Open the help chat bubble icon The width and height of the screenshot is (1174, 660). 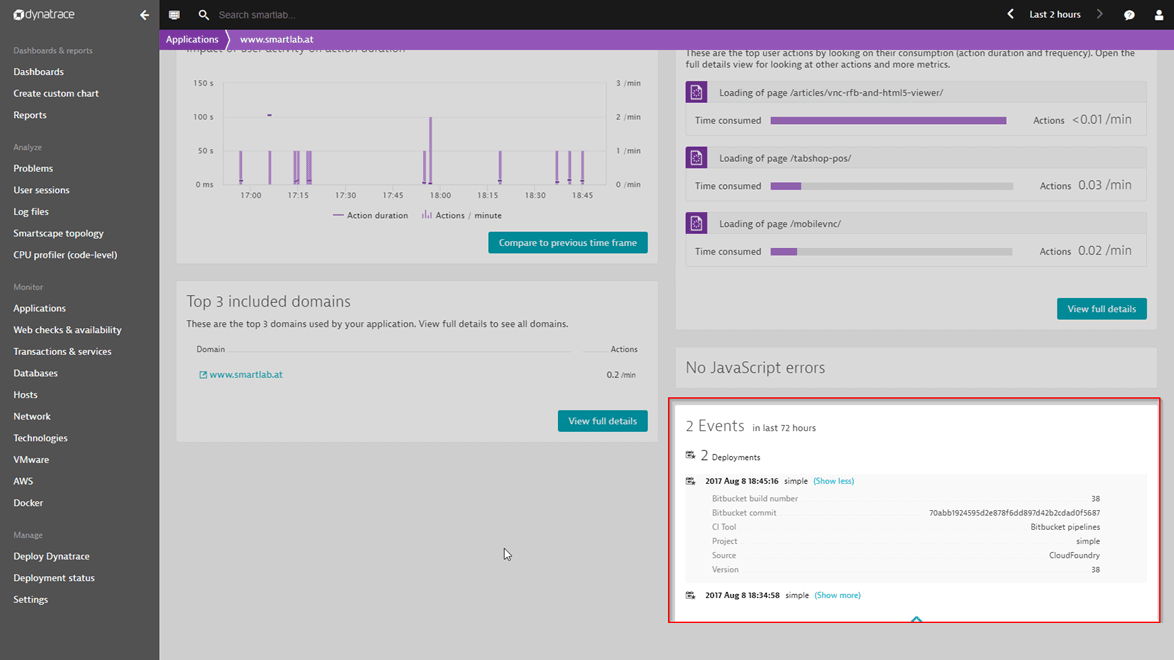pyautogui.click(x=1130, y=14)
